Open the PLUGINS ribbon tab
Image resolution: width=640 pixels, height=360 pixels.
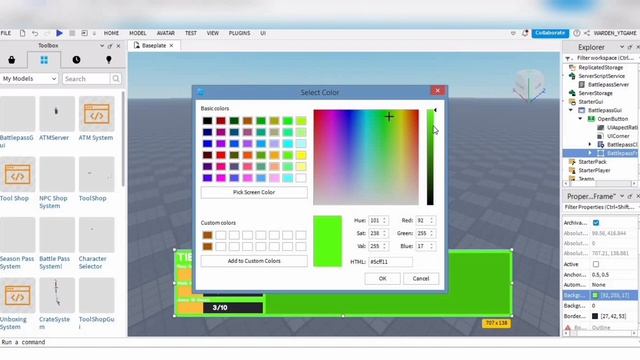point(239,33)
